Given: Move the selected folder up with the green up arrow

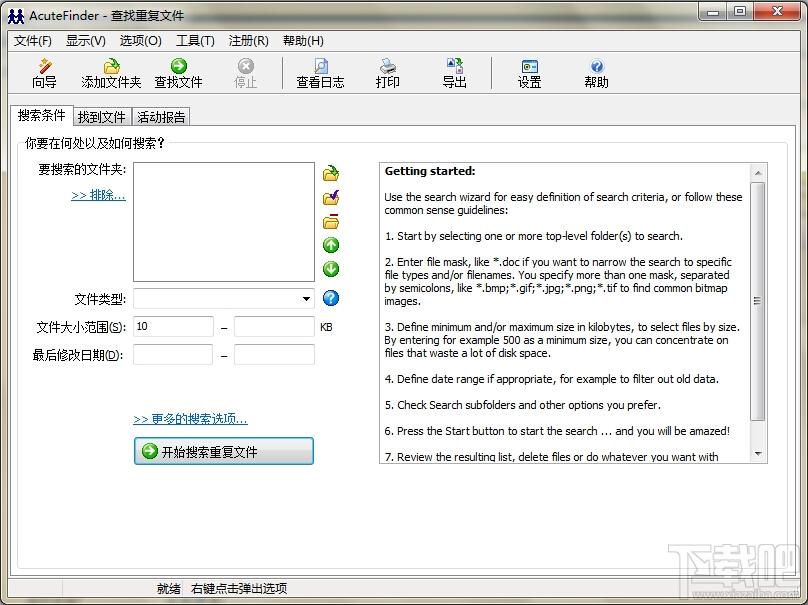Looking at the screenshot, I should (331, 245).
